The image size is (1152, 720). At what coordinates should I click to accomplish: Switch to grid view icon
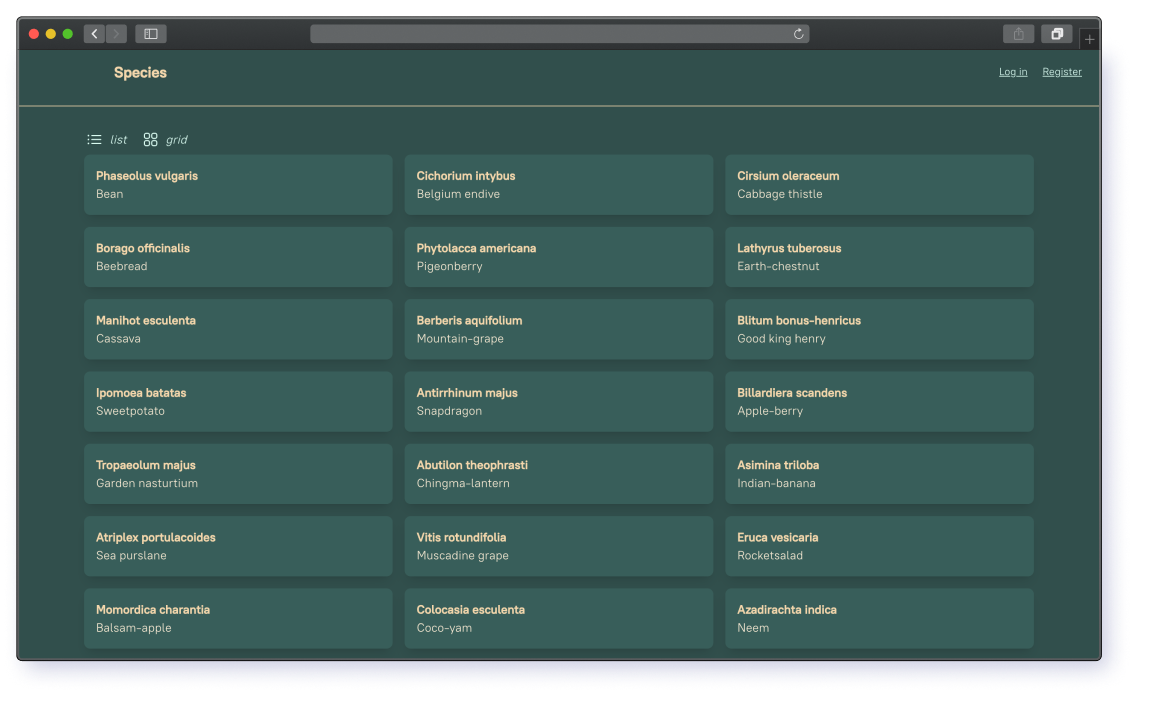pos(151,140)
